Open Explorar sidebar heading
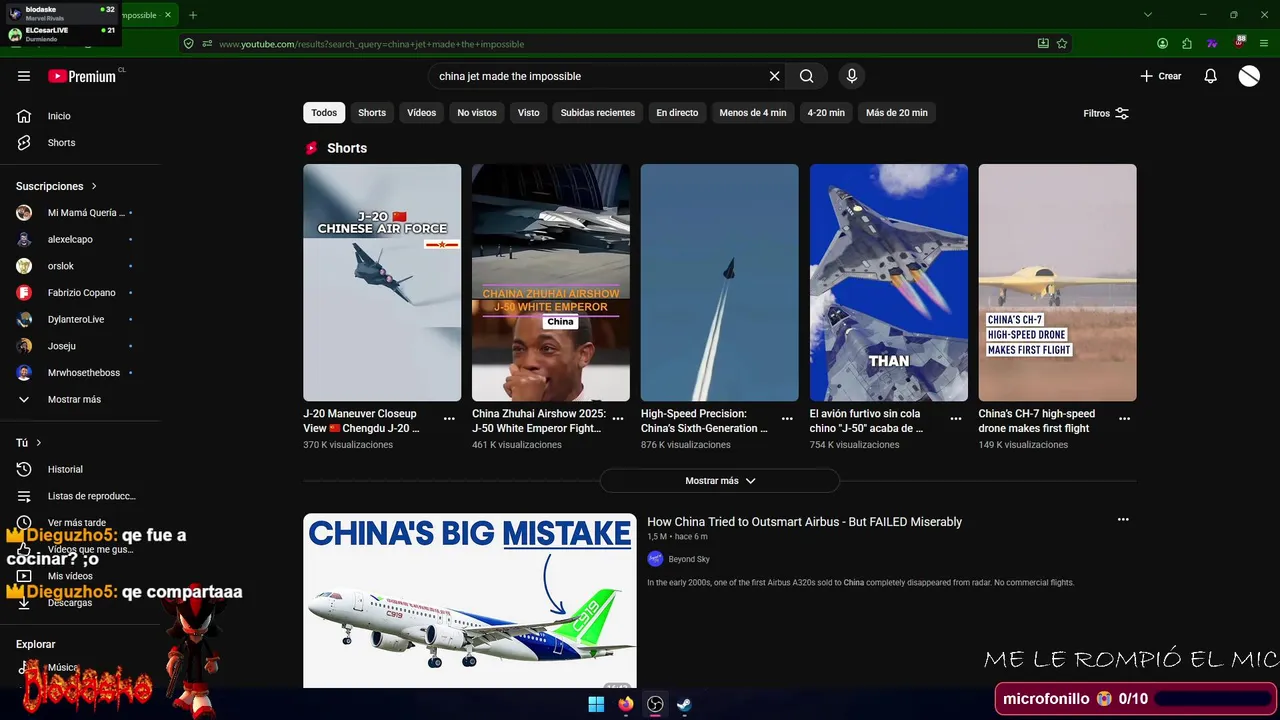Screen dimensions: 1280x720 click(36, 645)
